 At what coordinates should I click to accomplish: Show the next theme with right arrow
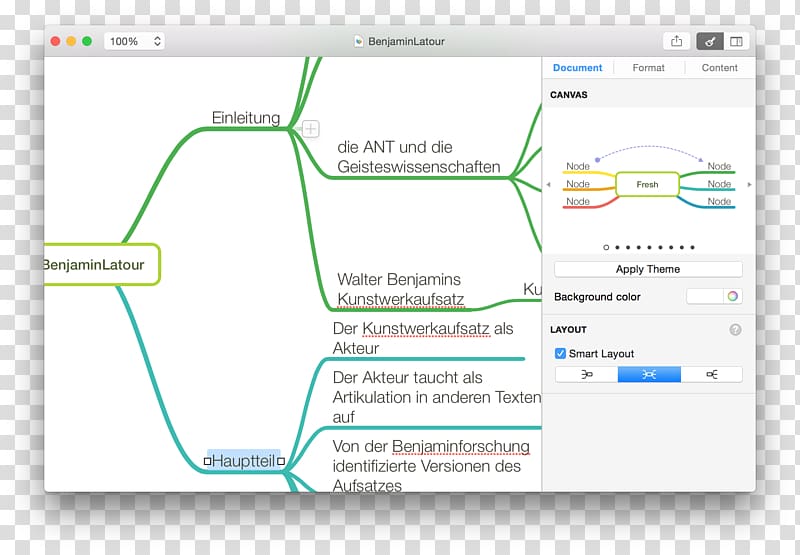click(749, 185)
